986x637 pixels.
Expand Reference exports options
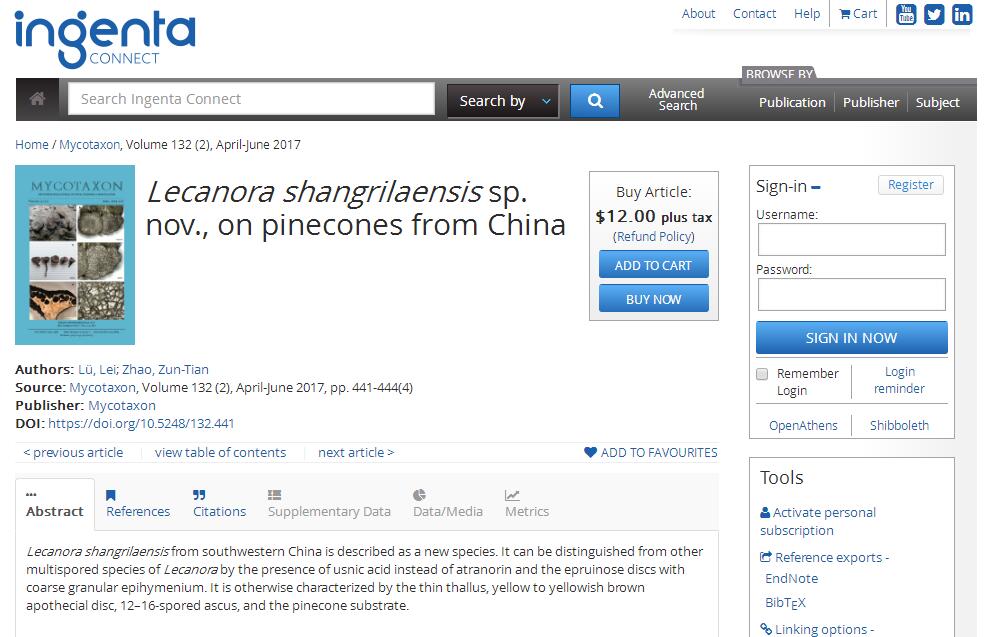(824, 557)
